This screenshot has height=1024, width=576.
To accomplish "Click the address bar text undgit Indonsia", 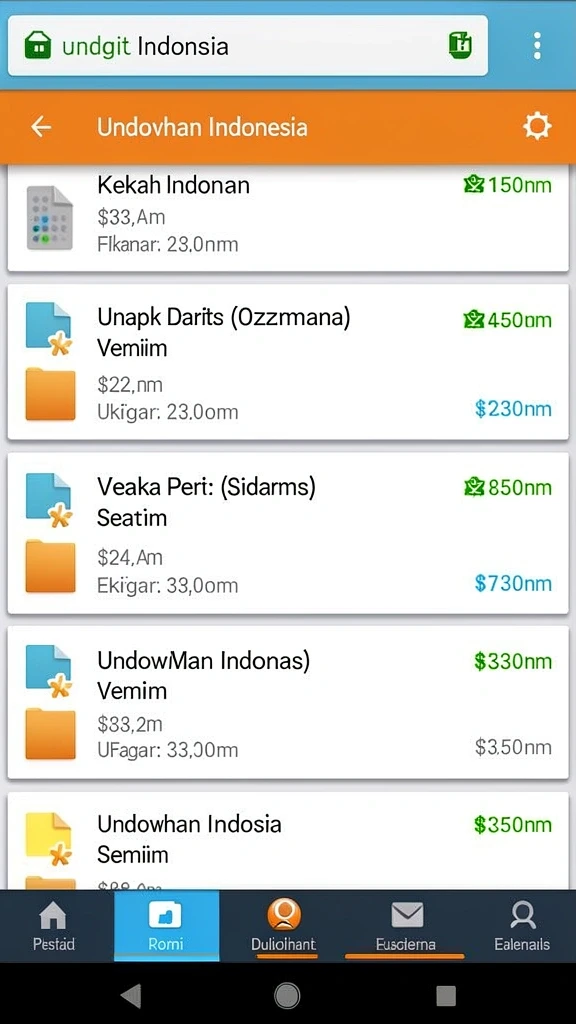I will click(145, 46).
